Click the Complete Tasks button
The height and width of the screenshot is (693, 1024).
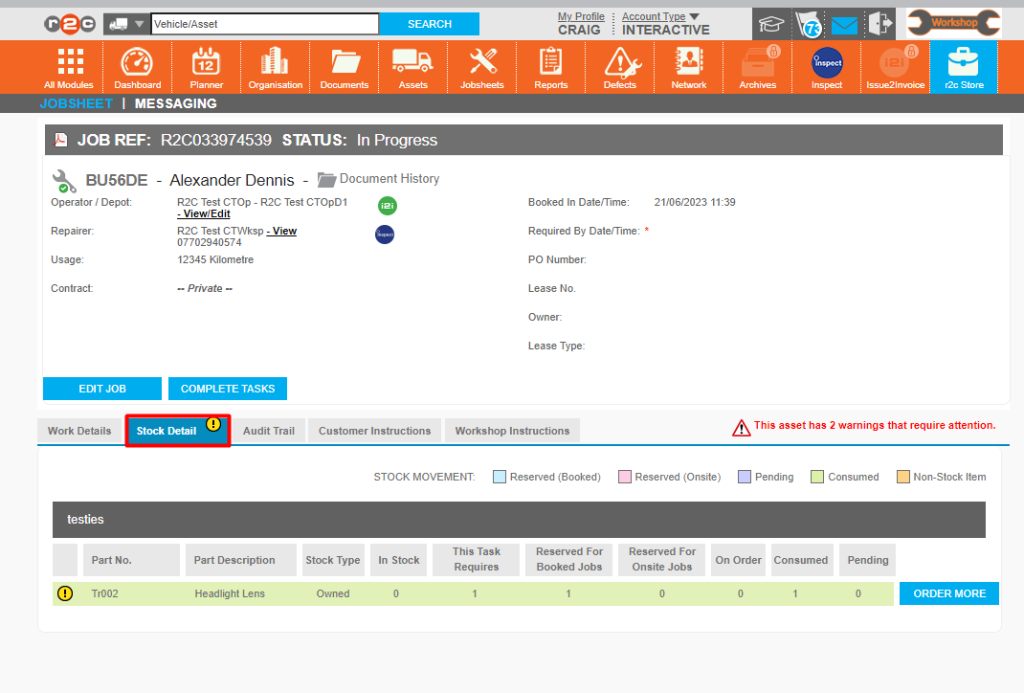click(x=227, y=389)
